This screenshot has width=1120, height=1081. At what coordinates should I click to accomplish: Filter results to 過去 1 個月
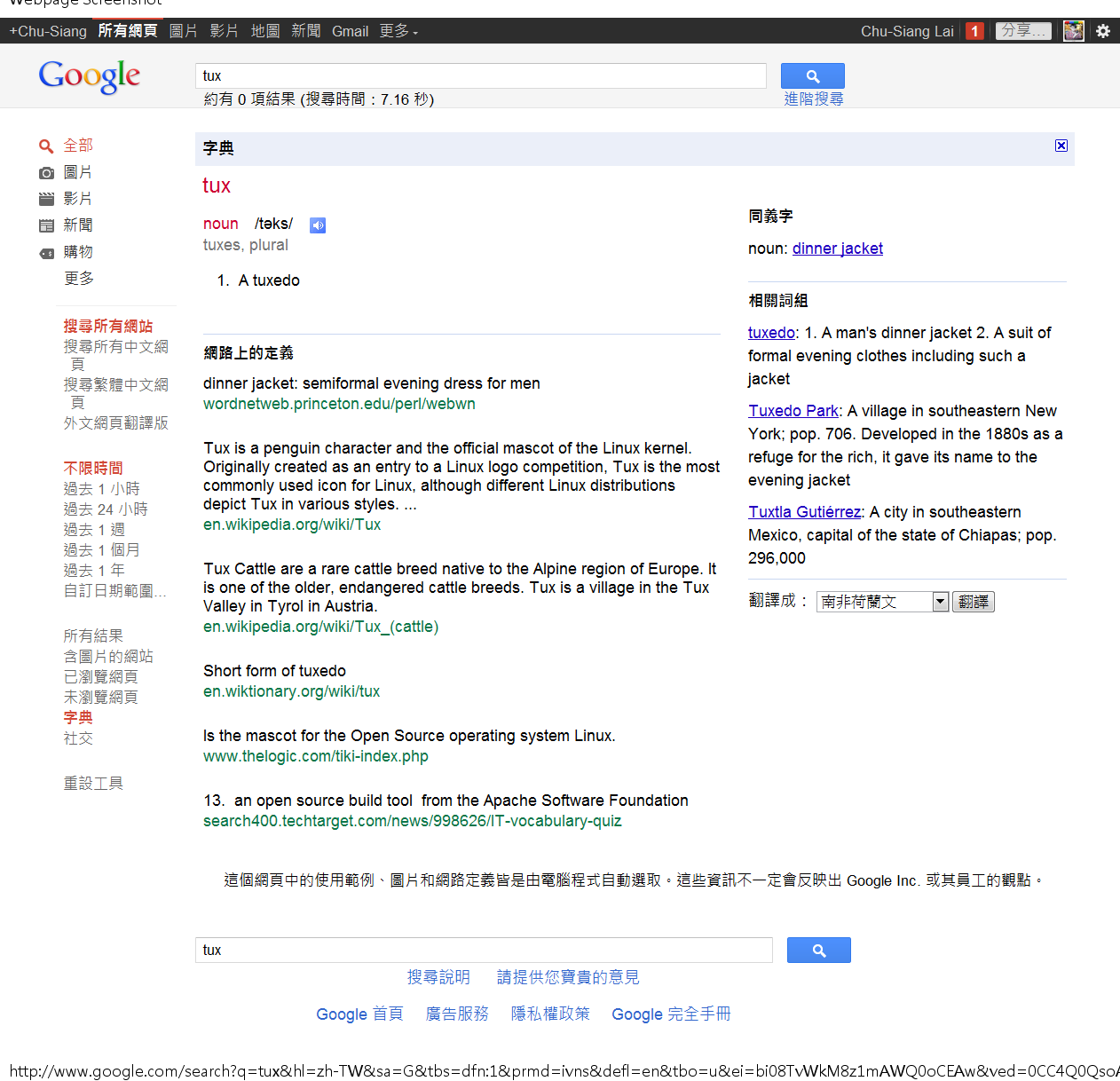[x=101, y=549]
